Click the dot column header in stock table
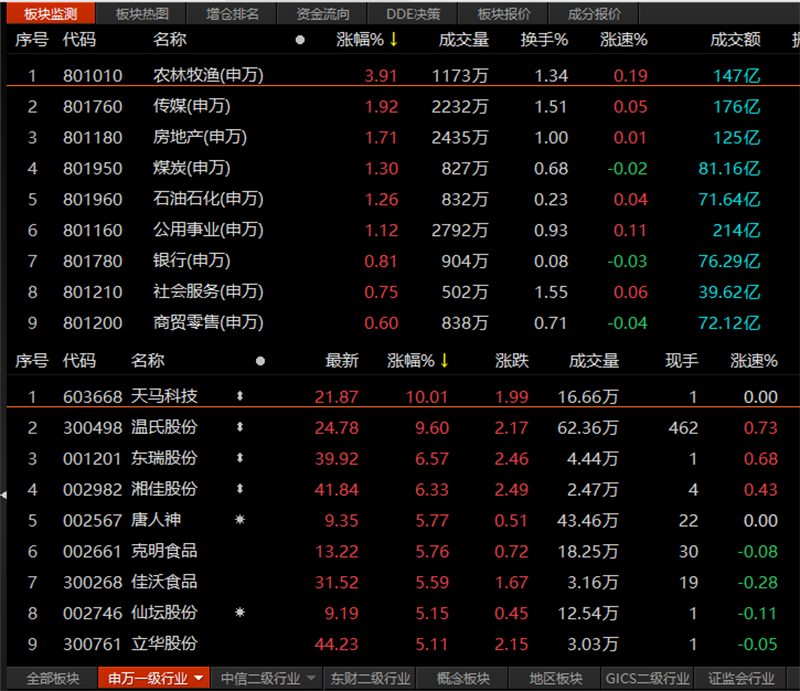The width and height of the screenshot is (800, 691). (260, 361)
